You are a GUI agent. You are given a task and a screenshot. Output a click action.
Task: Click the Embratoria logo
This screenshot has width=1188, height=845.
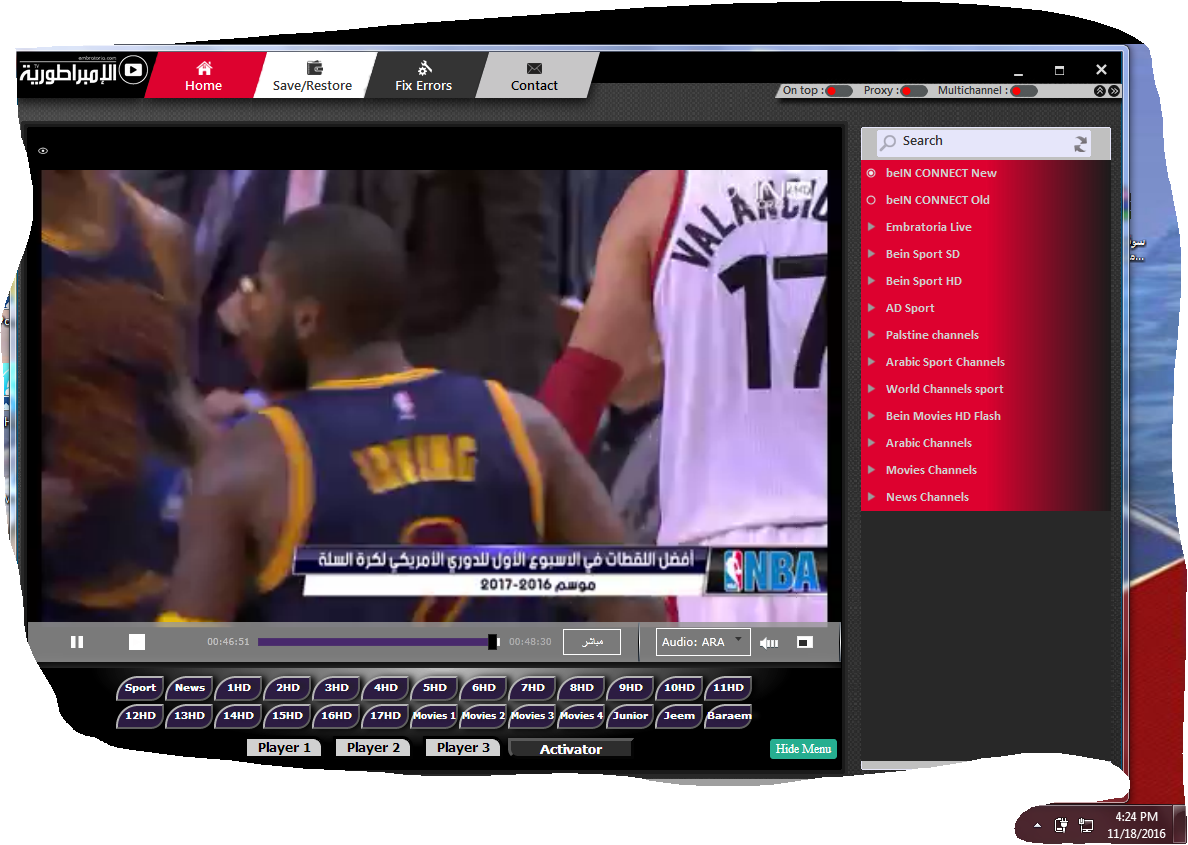tap(83, 72)
